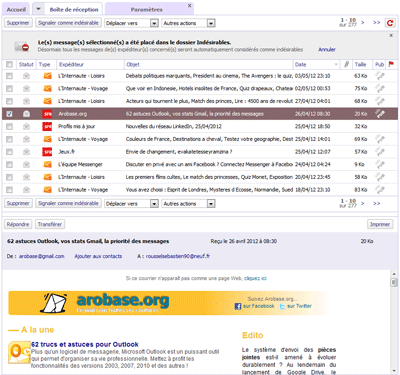
Task: Click top Signaler comme indésirable button
Action: [68, 23]
